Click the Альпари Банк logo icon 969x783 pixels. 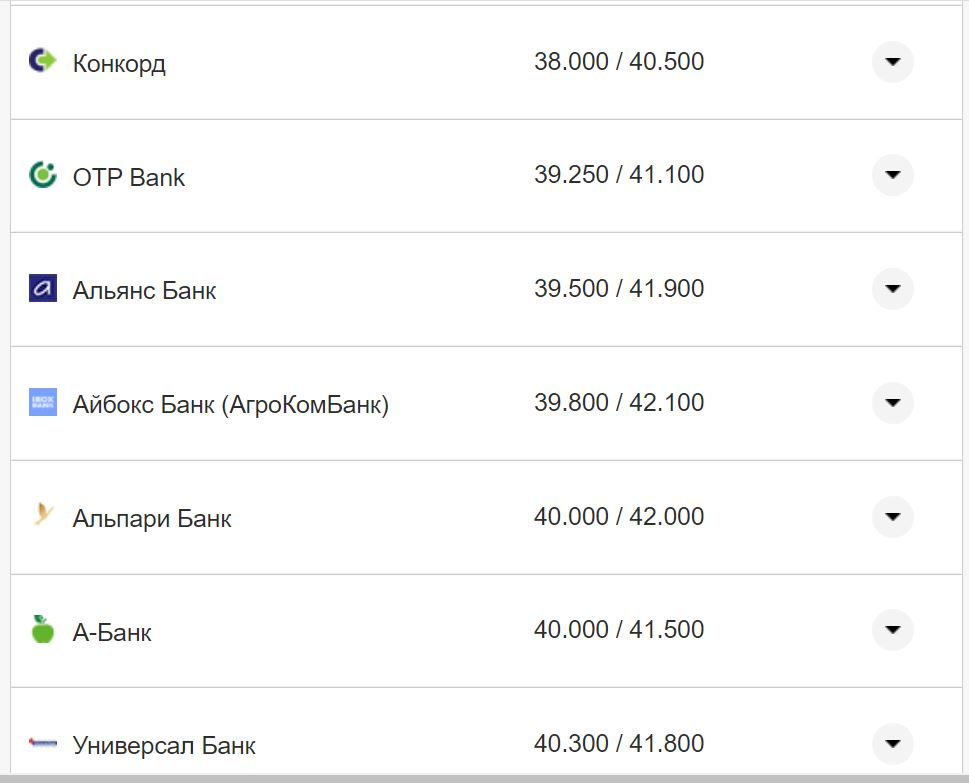pos(42,517)
